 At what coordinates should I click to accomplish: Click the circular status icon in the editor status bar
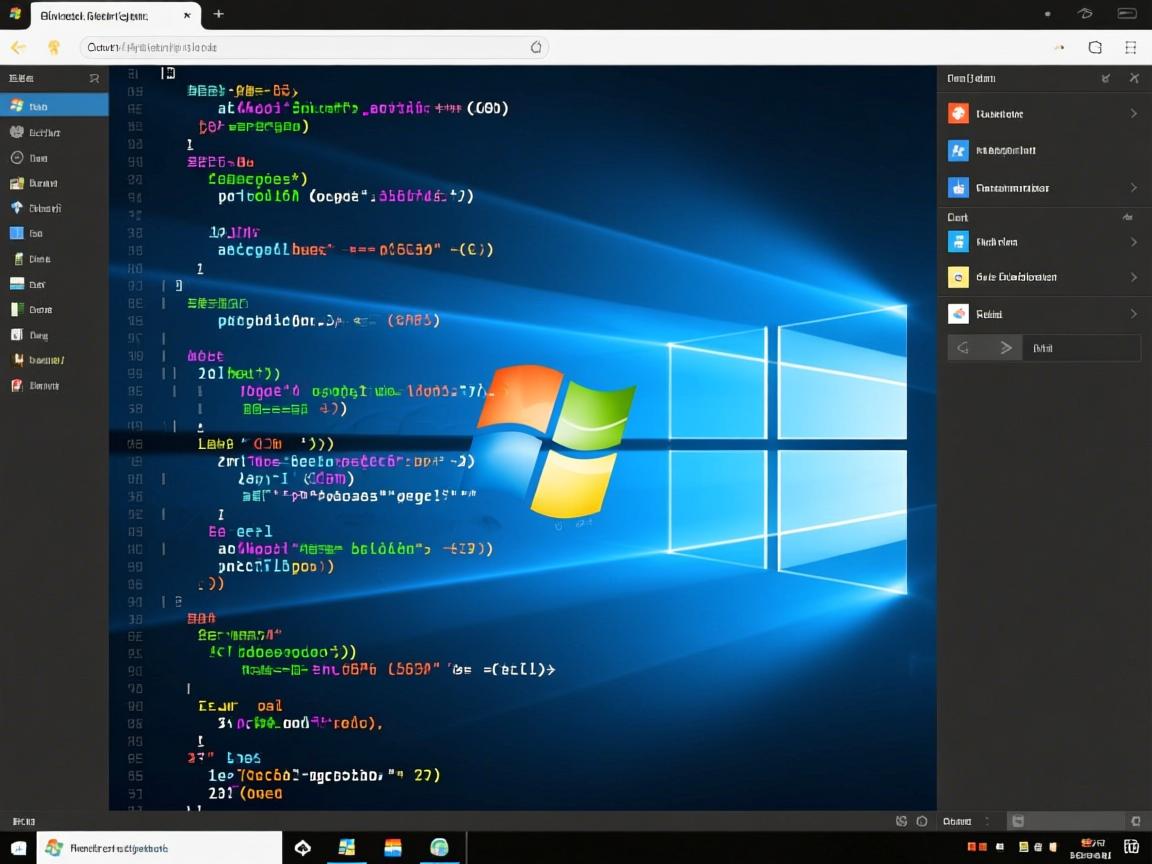tap(921, 821)
